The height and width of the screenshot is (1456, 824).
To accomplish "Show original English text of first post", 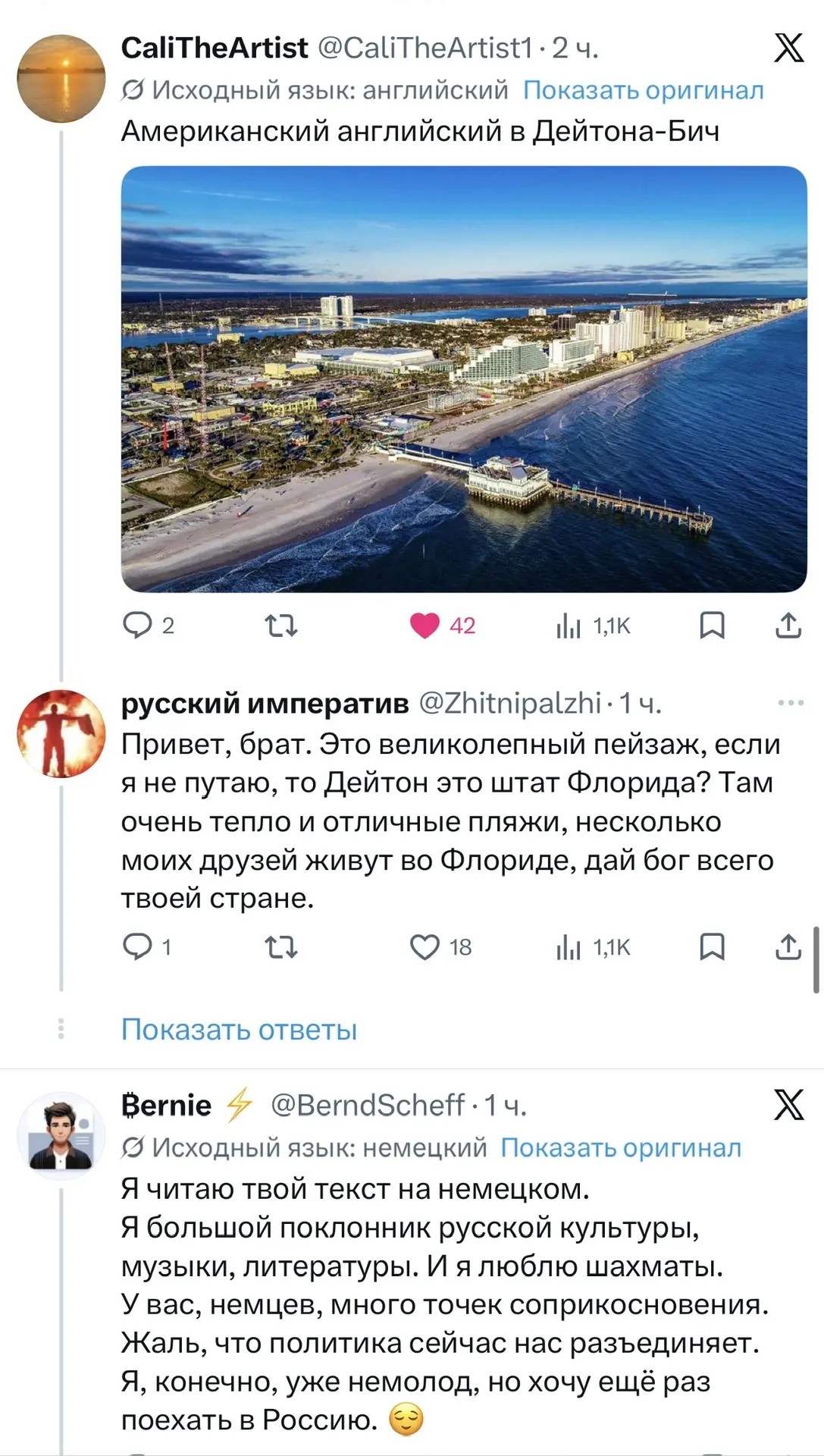I will [644, 90].
